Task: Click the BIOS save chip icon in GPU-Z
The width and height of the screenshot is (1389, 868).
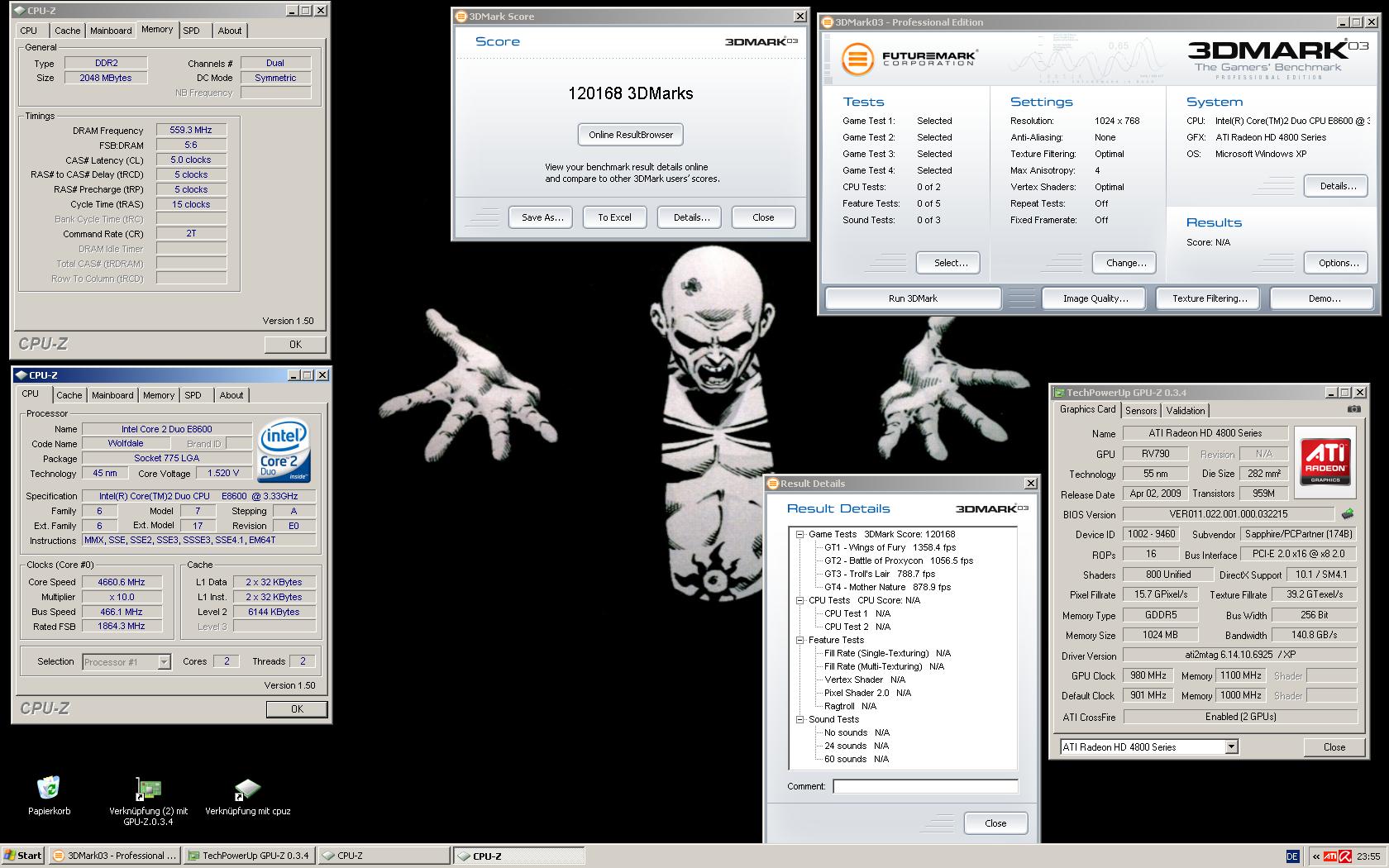Action: 1348,514
